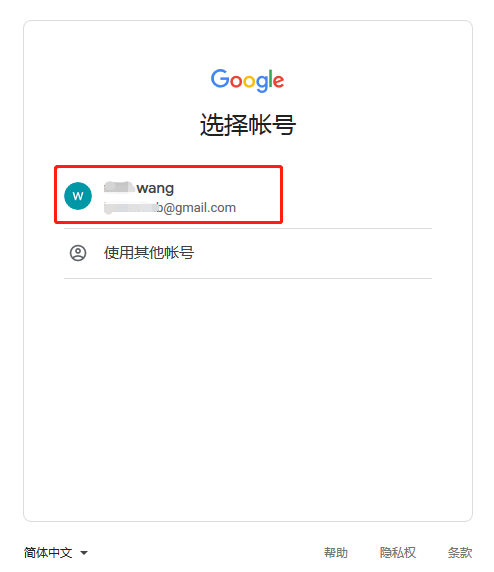Click inside the red-outlined account row

(x=169, y=194)
